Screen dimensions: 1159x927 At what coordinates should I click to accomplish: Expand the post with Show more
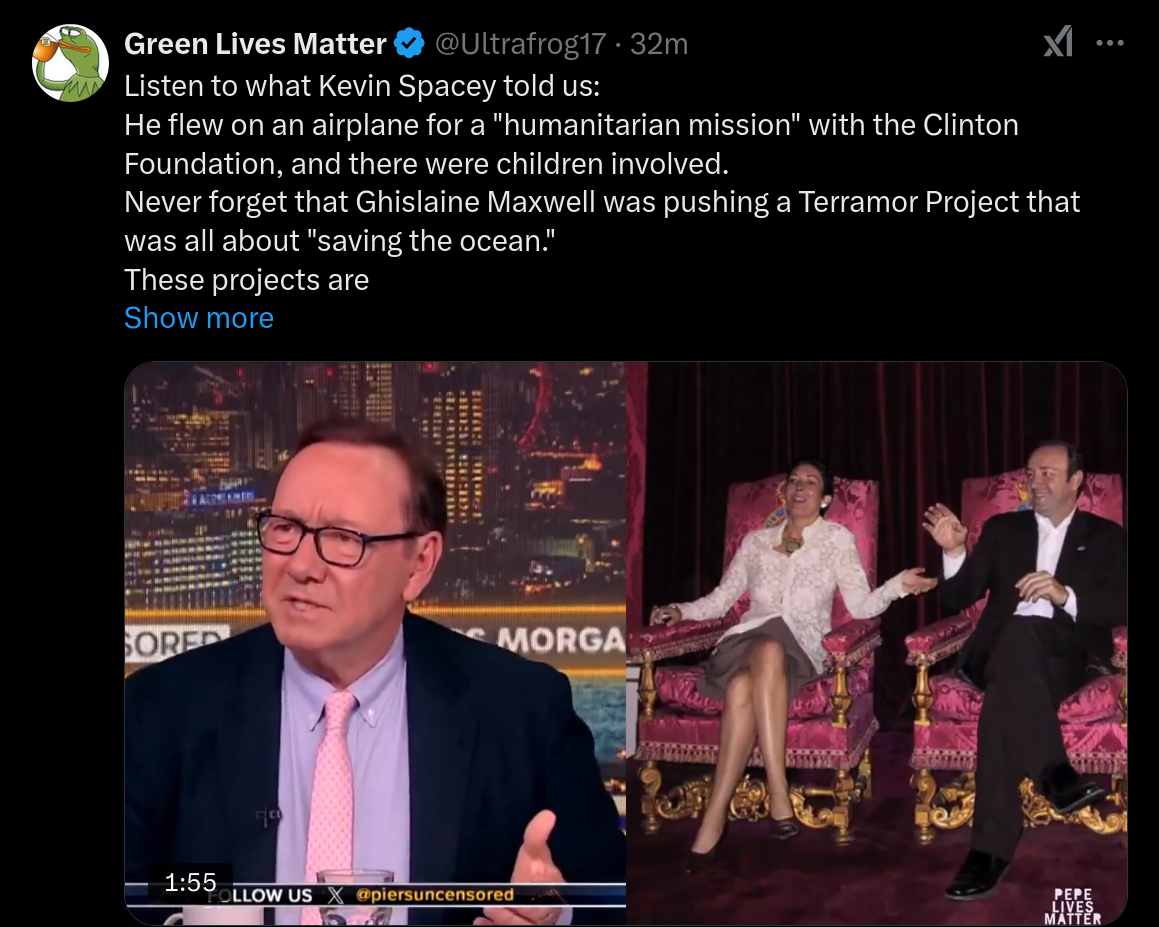(x=199, y=318)
